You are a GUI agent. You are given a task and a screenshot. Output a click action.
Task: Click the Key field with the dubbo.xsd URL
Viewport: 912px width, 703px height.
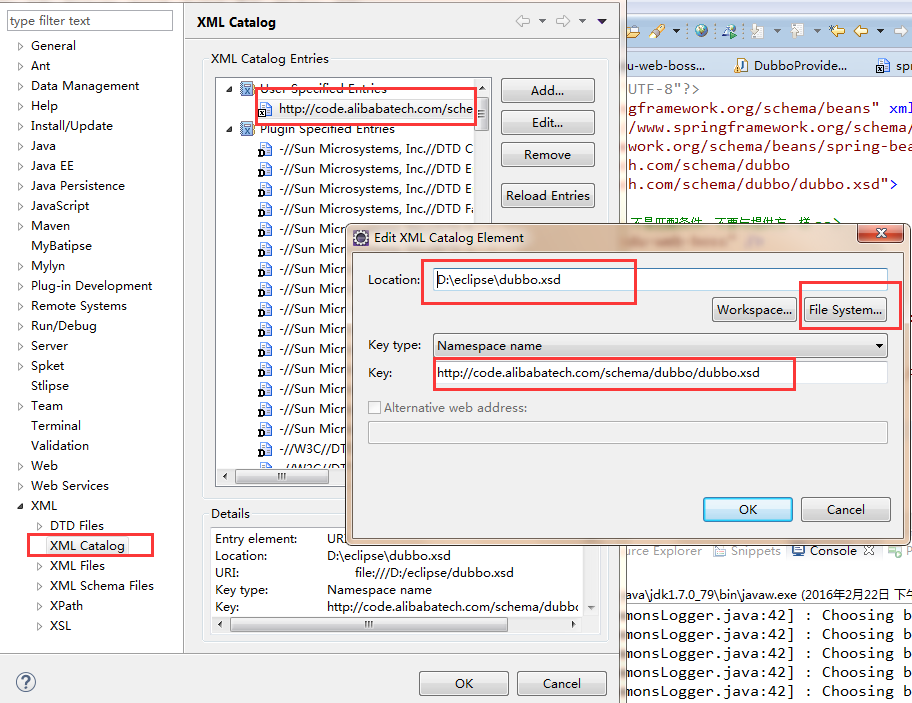(660, 373)
